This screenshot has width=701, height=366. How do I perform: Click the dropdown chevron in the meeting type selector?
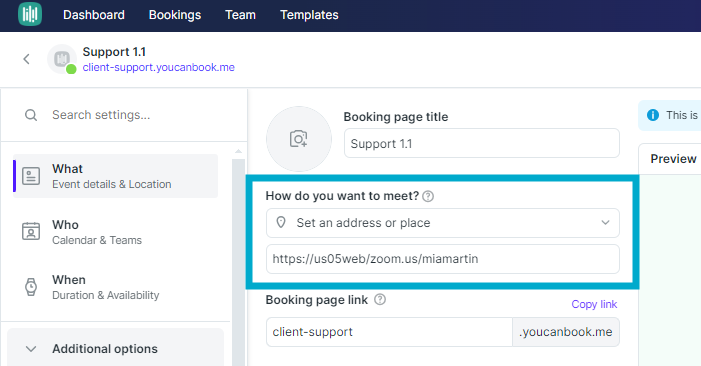point(605,223)
